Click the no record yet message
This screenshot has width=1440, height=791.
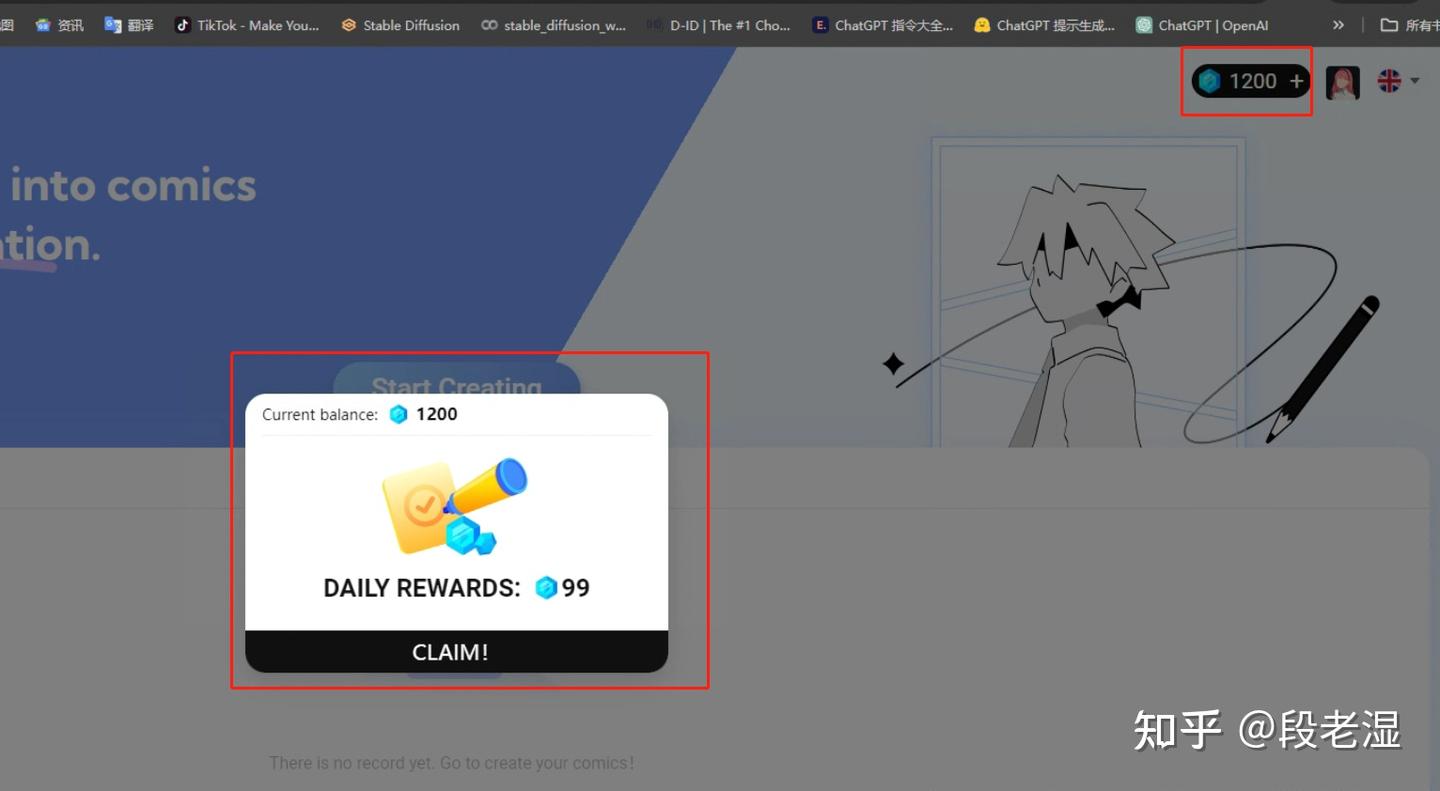(451, 763)
